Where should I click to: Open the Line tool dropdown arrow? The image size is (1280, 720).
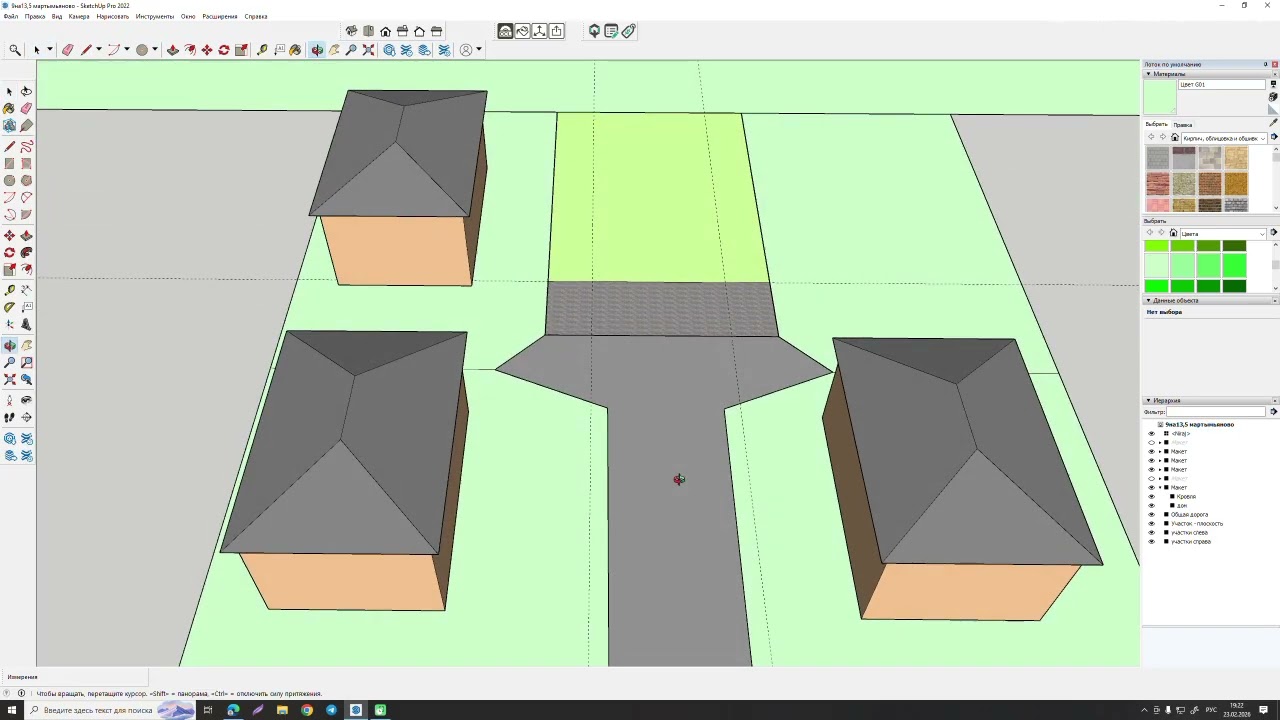point(98,50)
